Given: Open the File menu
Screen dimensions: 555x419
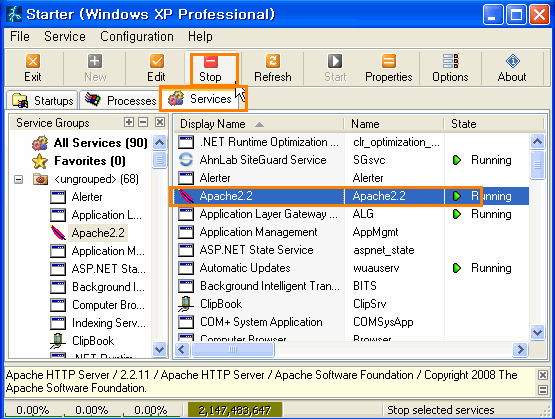Looking at the screenshot, I should click(20, 36).
